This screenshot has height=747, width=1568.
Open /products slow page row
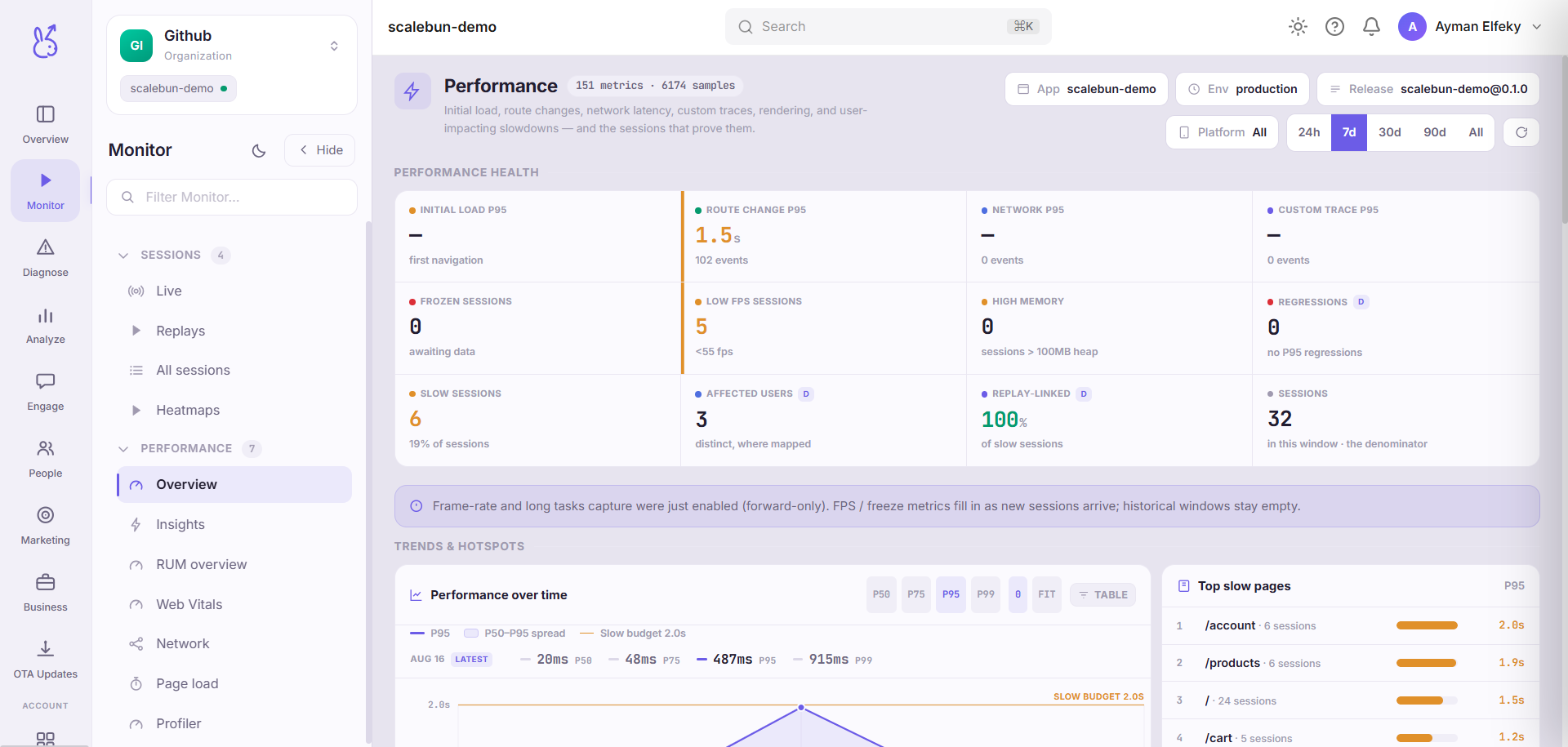click(x=1351, y=663)
